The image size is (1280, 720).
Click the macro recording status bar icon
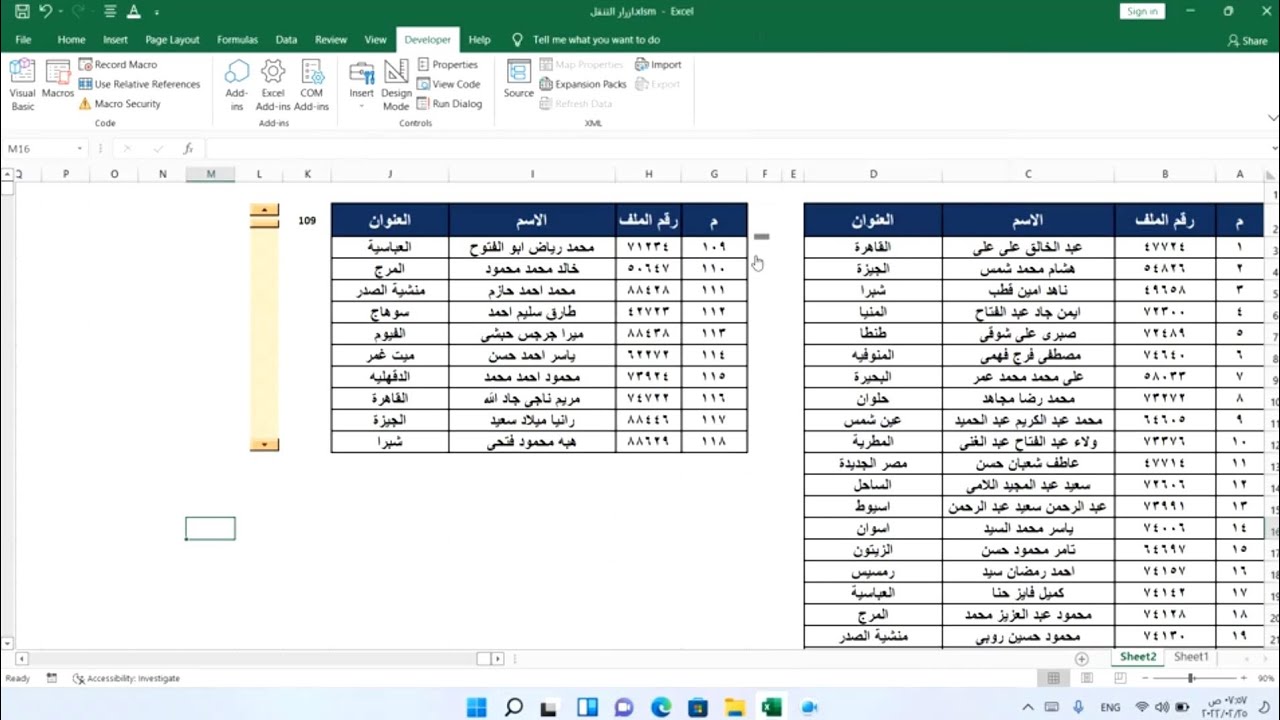click(x=51, y=678)
